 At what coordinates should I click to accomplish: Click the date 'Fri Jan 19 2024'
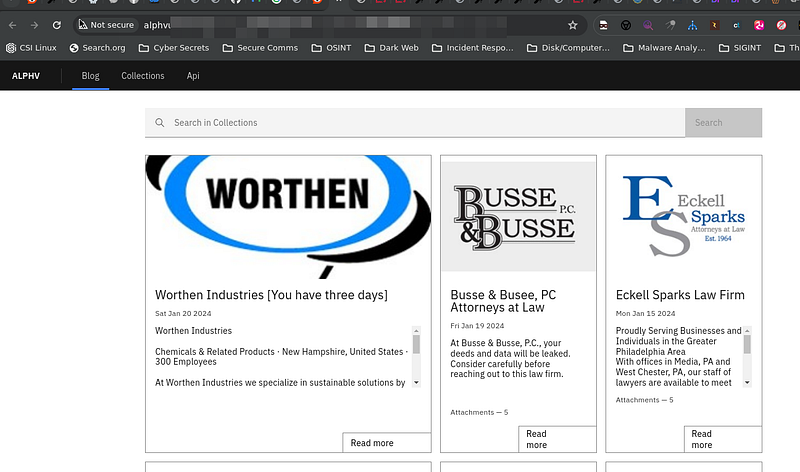477,326
